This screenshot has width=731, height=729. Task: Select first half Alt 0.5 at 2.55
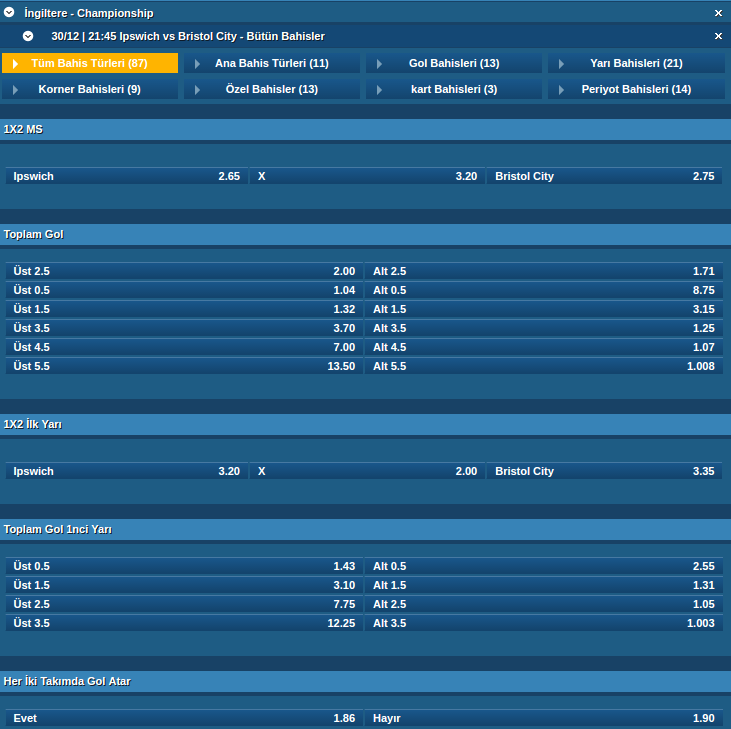coord(544,566)
